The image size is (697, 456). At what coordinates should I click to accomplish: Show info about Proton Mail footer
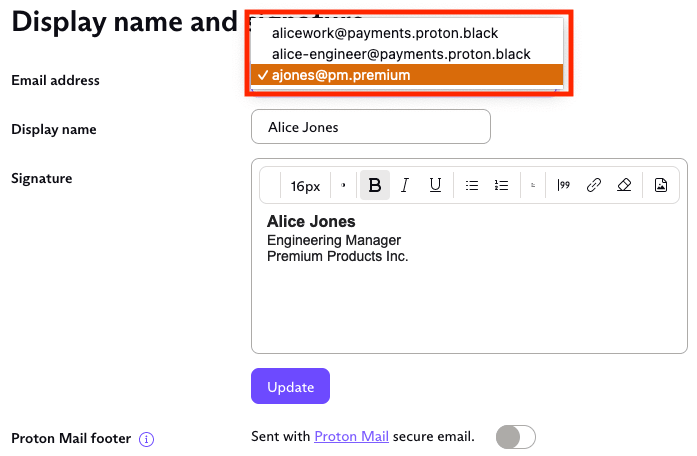click(x=146, y=439)
